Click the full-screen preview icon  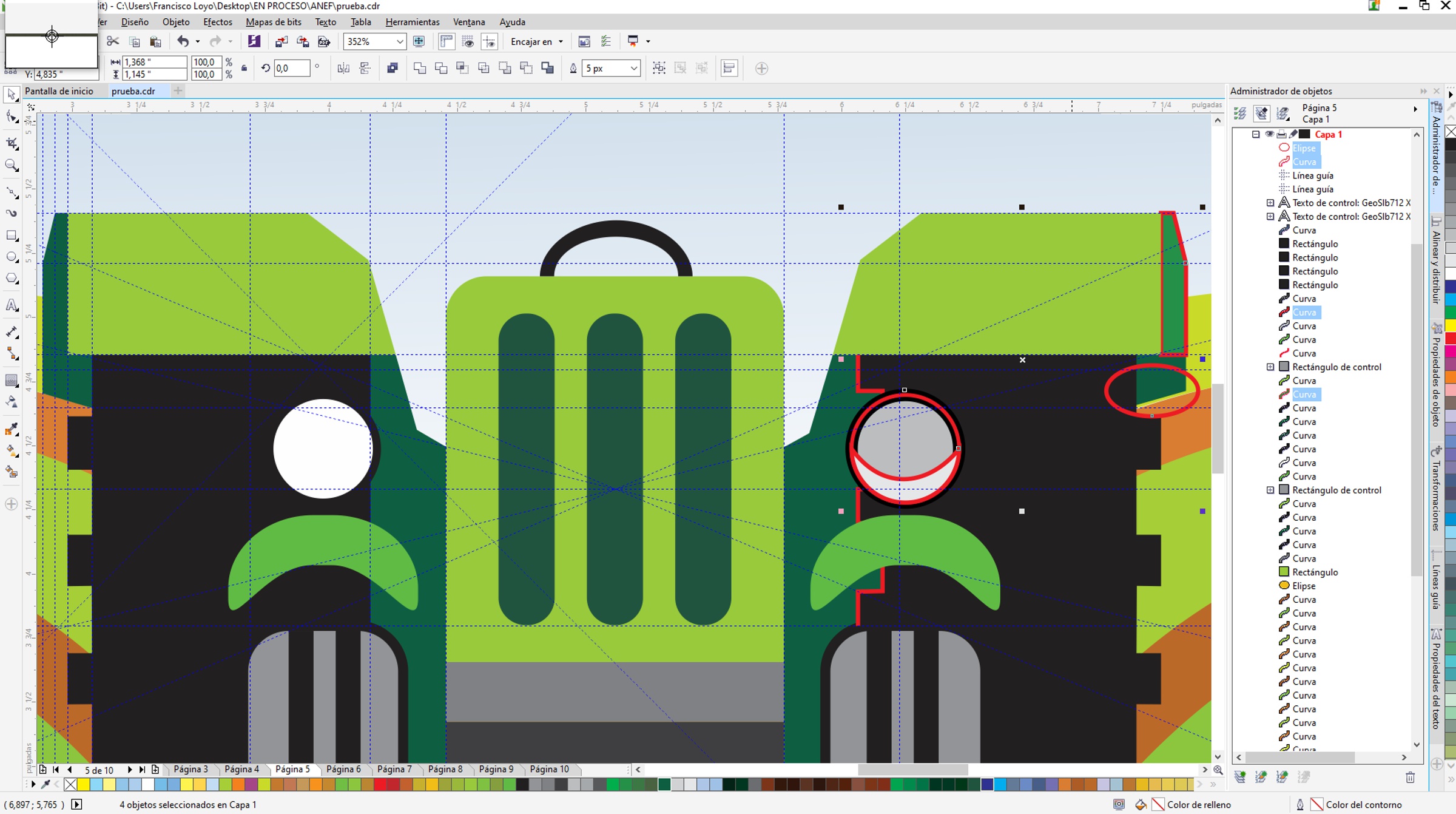tap(419, 41)
